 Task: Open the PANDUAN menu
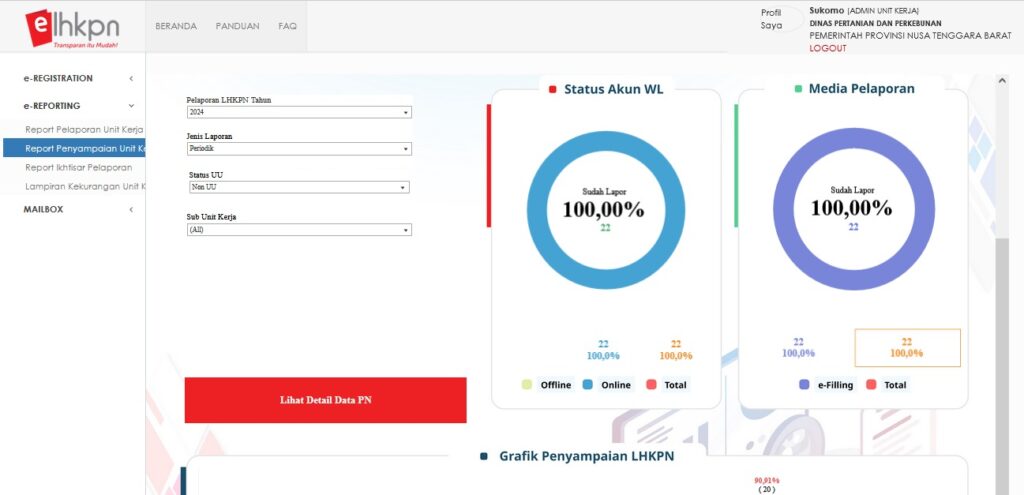(237, 26)
